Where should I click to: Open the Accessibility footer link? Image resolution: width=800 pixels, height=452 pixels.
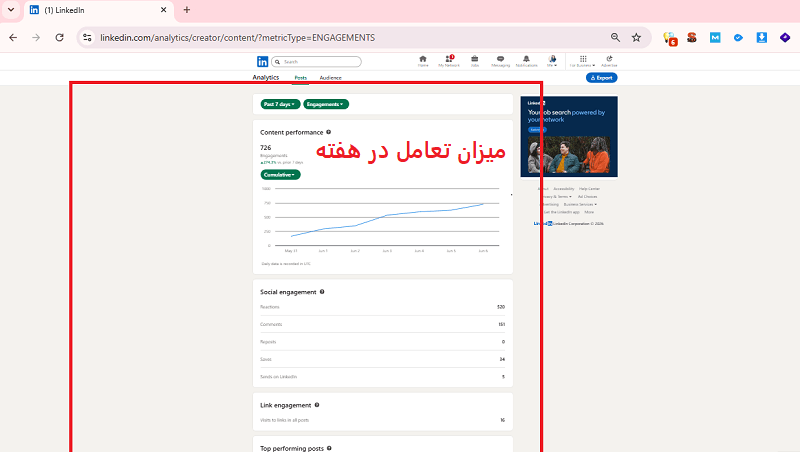coord(564,189)
